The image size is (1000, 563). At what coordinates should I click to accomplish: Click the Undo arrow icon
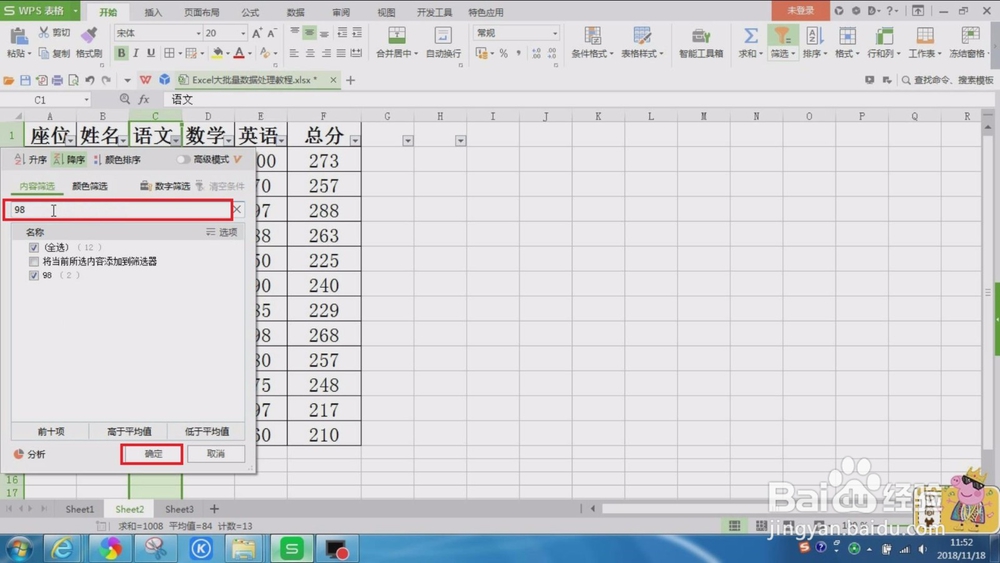click(x=89, y=80)
